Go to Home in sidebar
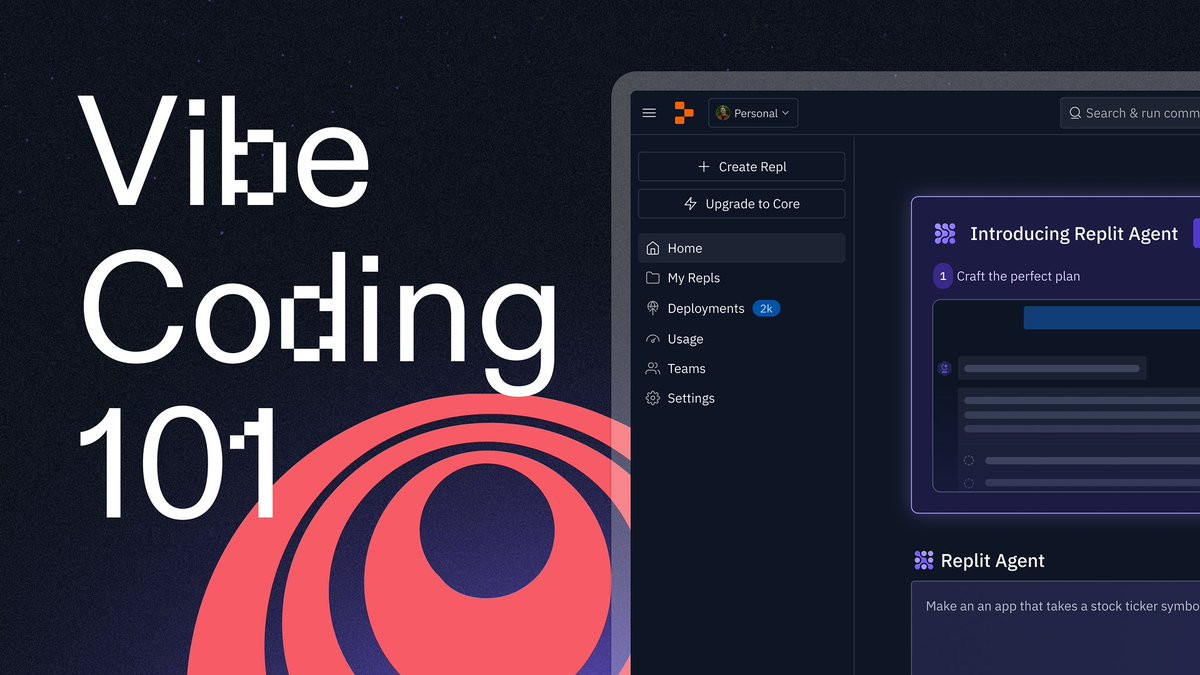This screenshot has width=1200, height=675. [741, 248]
